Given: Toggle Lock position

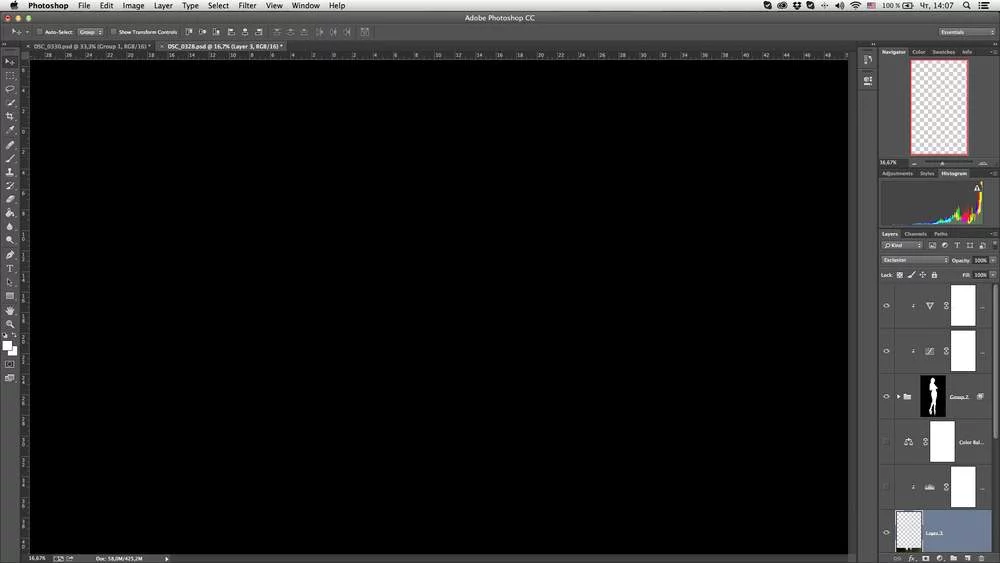Looking at the screenshot, I should tap(922, 275).
